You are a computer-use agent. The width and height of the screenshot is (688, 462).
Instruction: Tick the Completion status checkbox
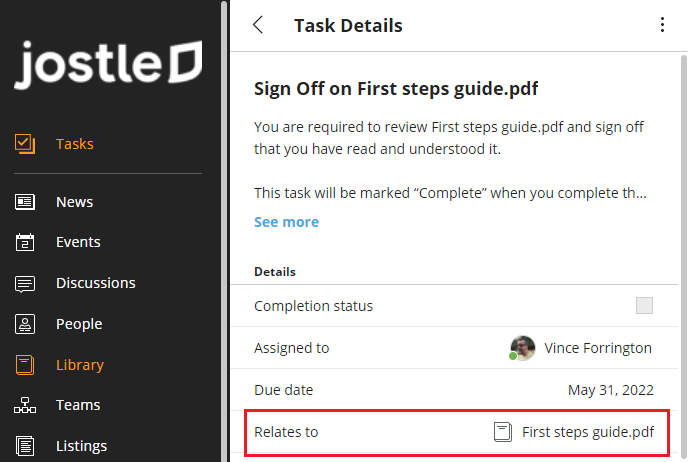tap(644, 306)
